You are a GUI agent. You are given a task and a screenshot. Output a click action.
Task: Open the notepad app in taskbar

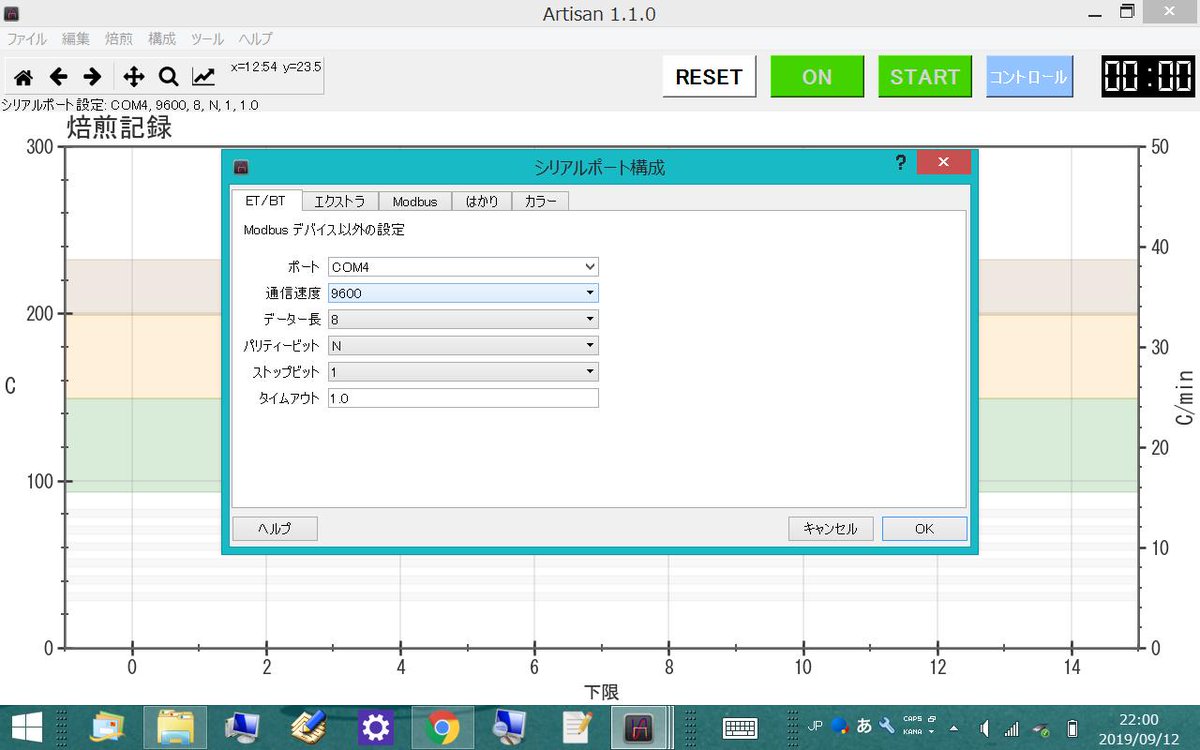coord(577,727)
